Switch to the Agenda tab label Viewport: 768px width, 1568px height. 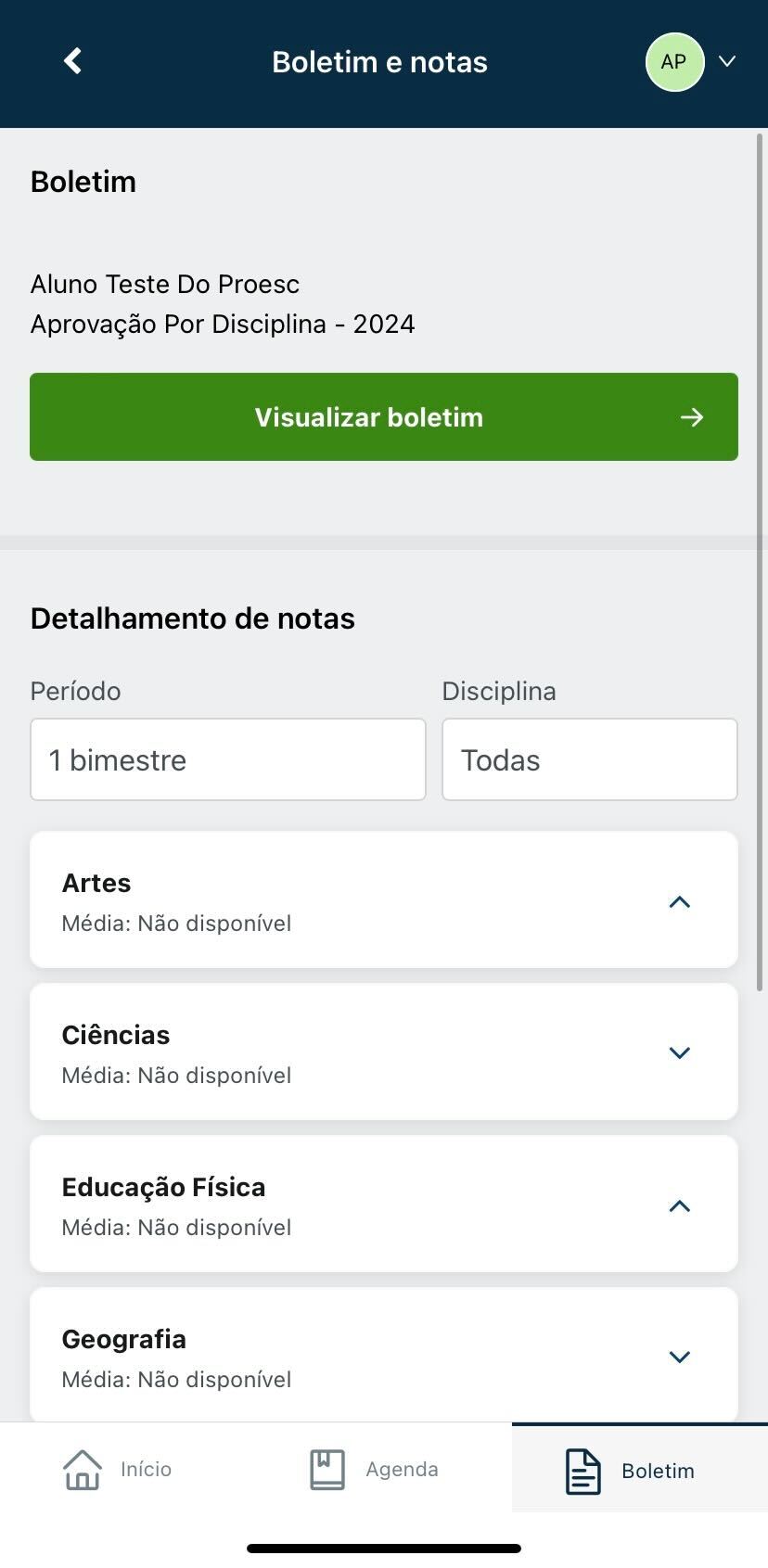[x=402, y=1470]
